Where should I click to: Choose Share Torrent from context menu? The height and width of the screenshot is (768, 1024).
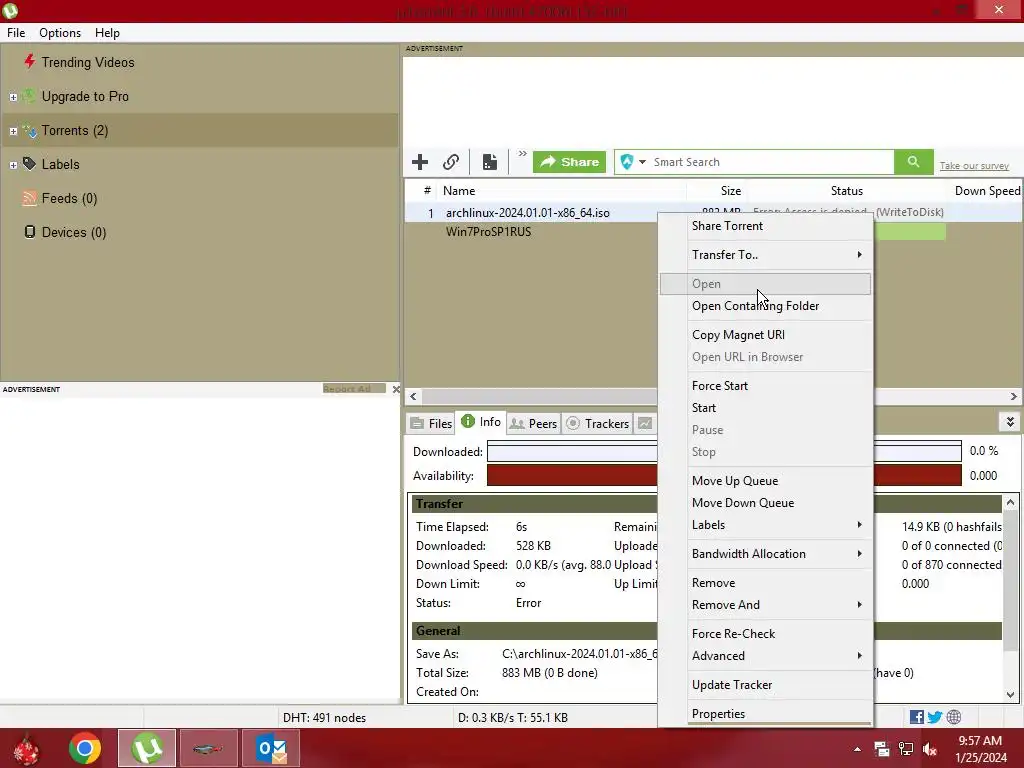coord(765,226)
